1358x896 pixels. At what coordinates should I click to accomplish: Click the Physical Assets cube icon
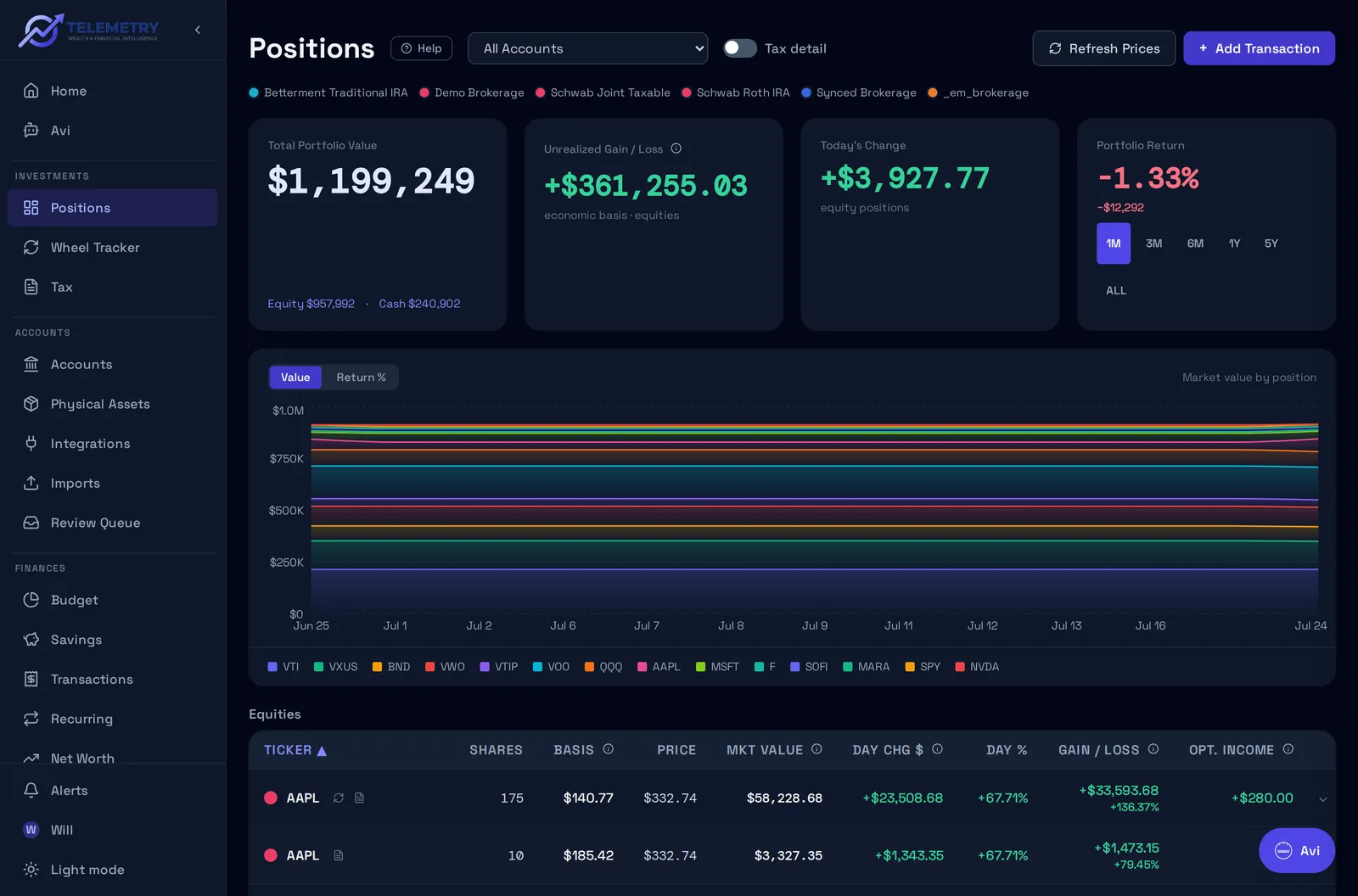pyautogui.click(x=31, y=404)
